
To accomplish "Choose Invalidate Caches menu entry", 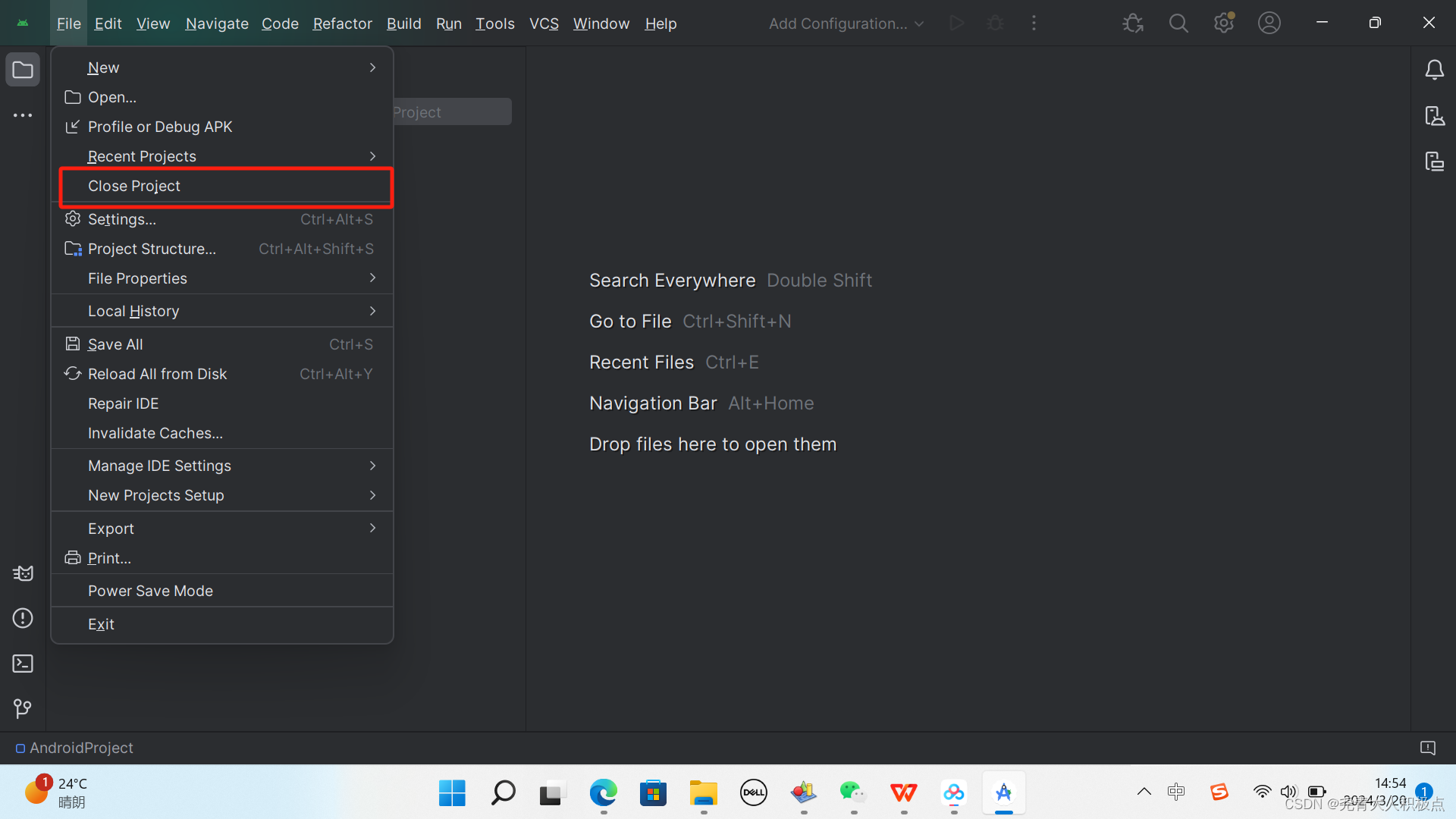I will pos(155,433).
